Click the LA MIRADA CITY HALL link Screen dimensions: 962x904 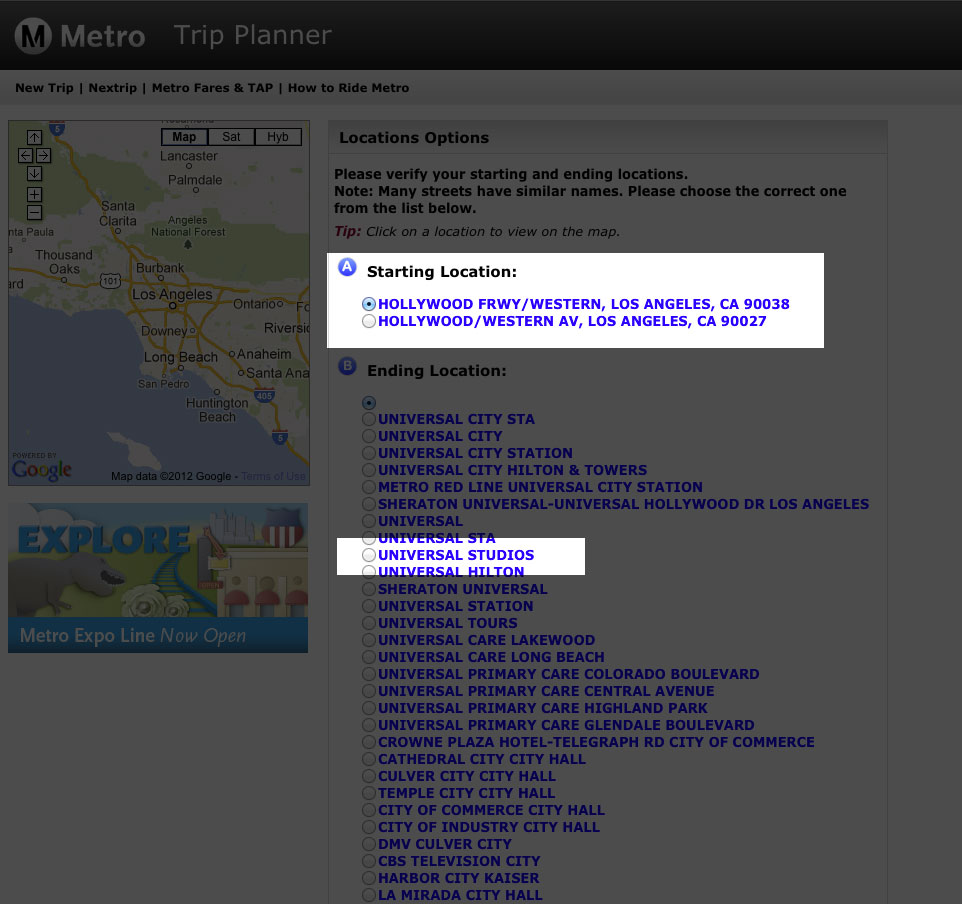[x=460, y=895]
